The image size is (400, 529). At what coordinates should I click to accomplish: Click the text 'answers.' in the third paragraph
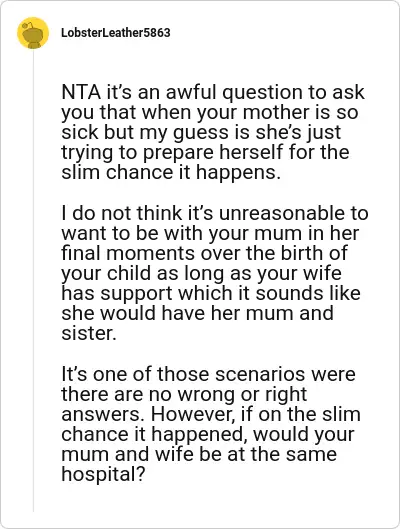[103, 414]
